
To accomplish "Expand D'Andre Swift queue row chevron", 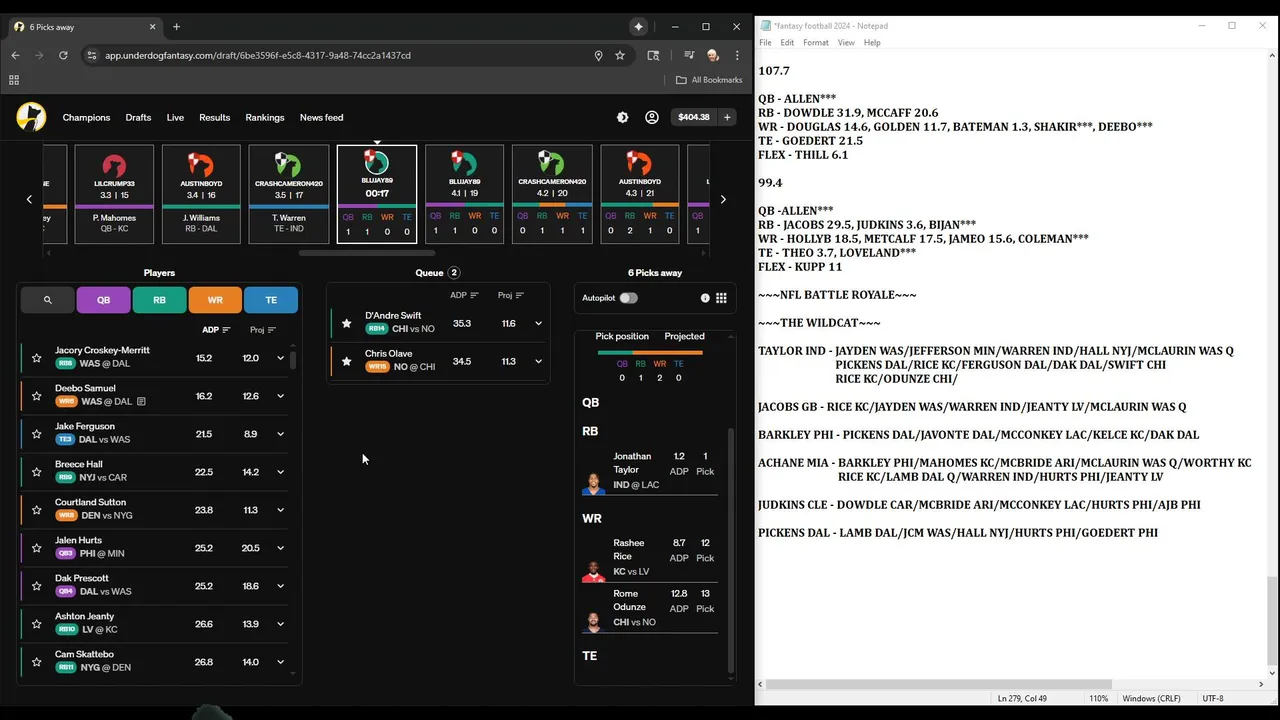I will click(538, 323).
